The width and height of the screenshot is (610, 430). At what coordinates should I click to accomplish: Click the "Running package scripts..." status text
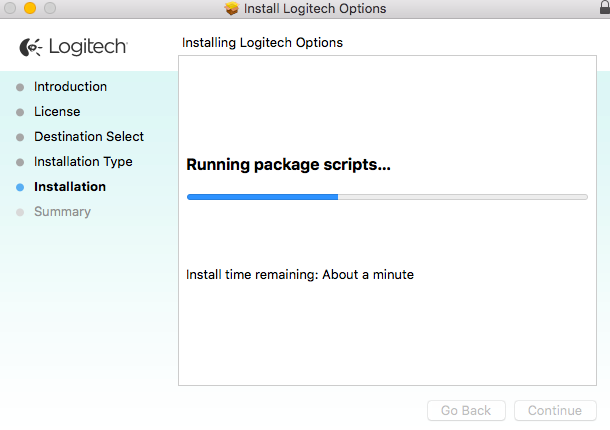pyautogui.click(x=288, y=165)
